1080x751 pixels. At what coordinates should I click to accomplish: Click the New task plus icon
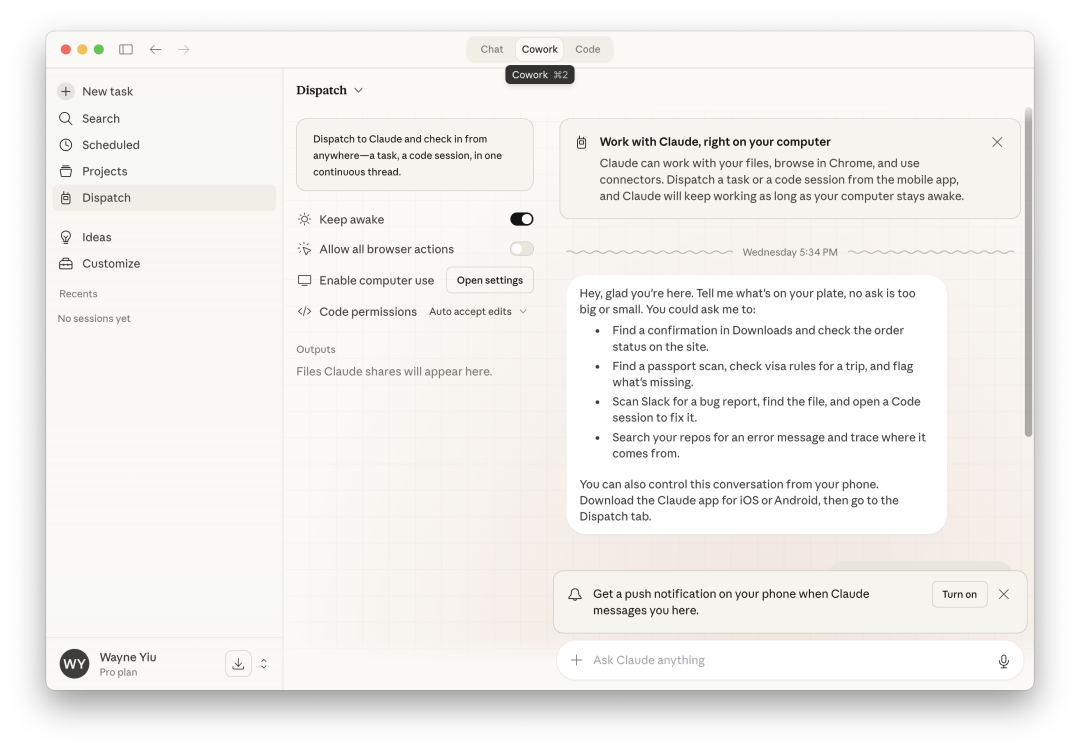66,91
